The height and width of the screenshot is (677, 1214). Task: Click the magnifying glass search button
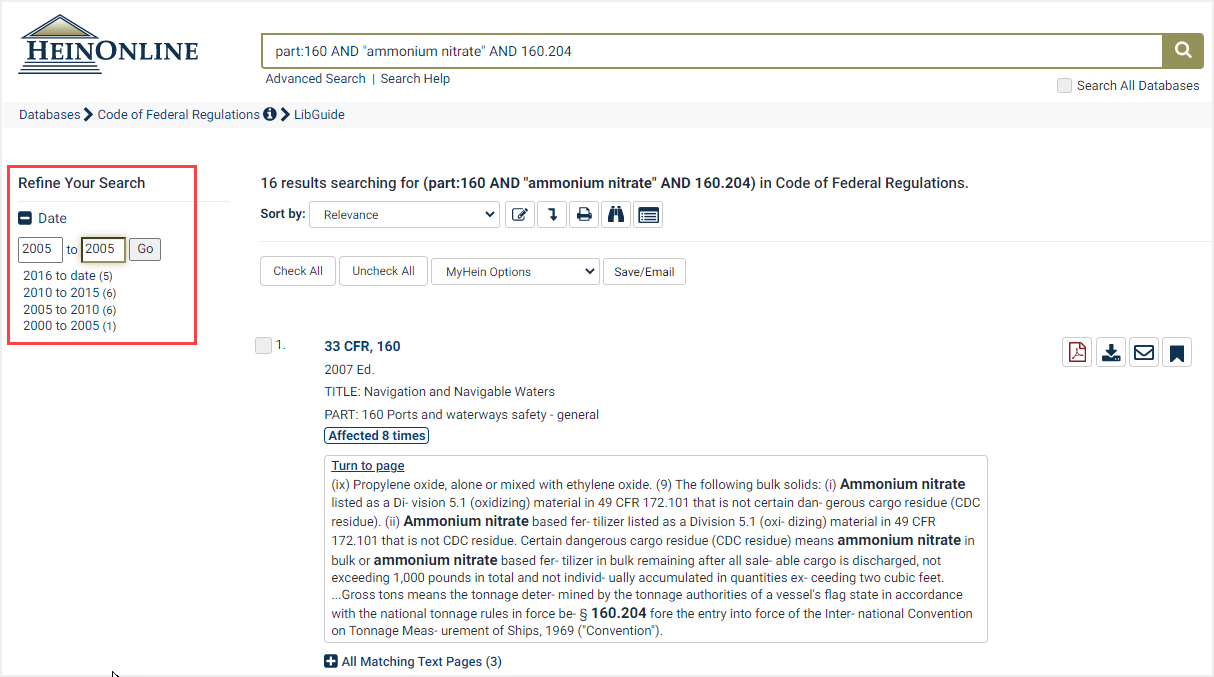tap(1183, 50)
